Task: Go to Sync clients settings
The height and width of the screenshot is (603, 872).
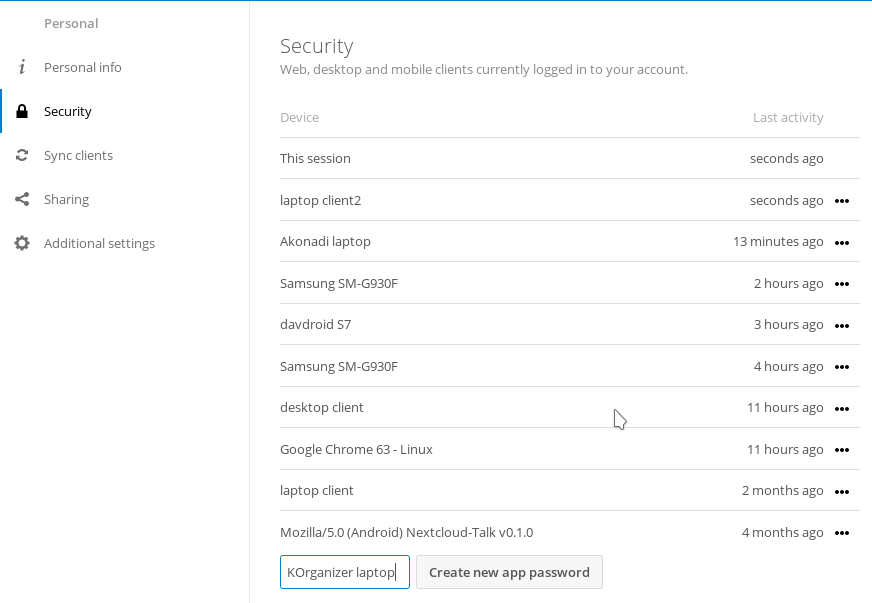Action: (x=78, y=155)
